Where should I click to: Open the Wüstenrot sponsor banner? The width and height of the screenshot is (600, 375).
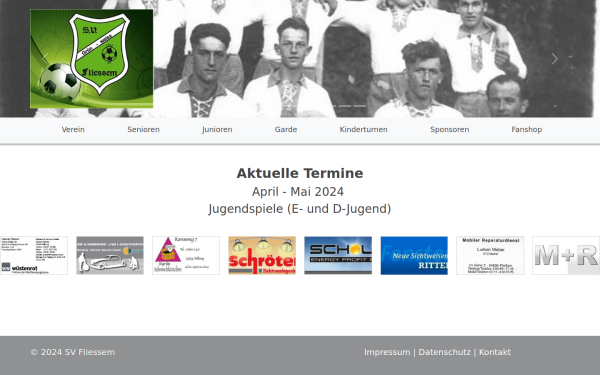pos(34,255)
